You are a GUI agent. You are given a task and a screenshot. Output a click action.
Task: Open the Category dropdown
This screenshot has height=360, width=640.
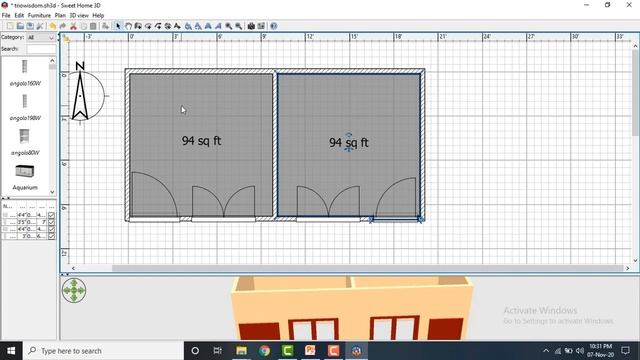pos(41,38)
